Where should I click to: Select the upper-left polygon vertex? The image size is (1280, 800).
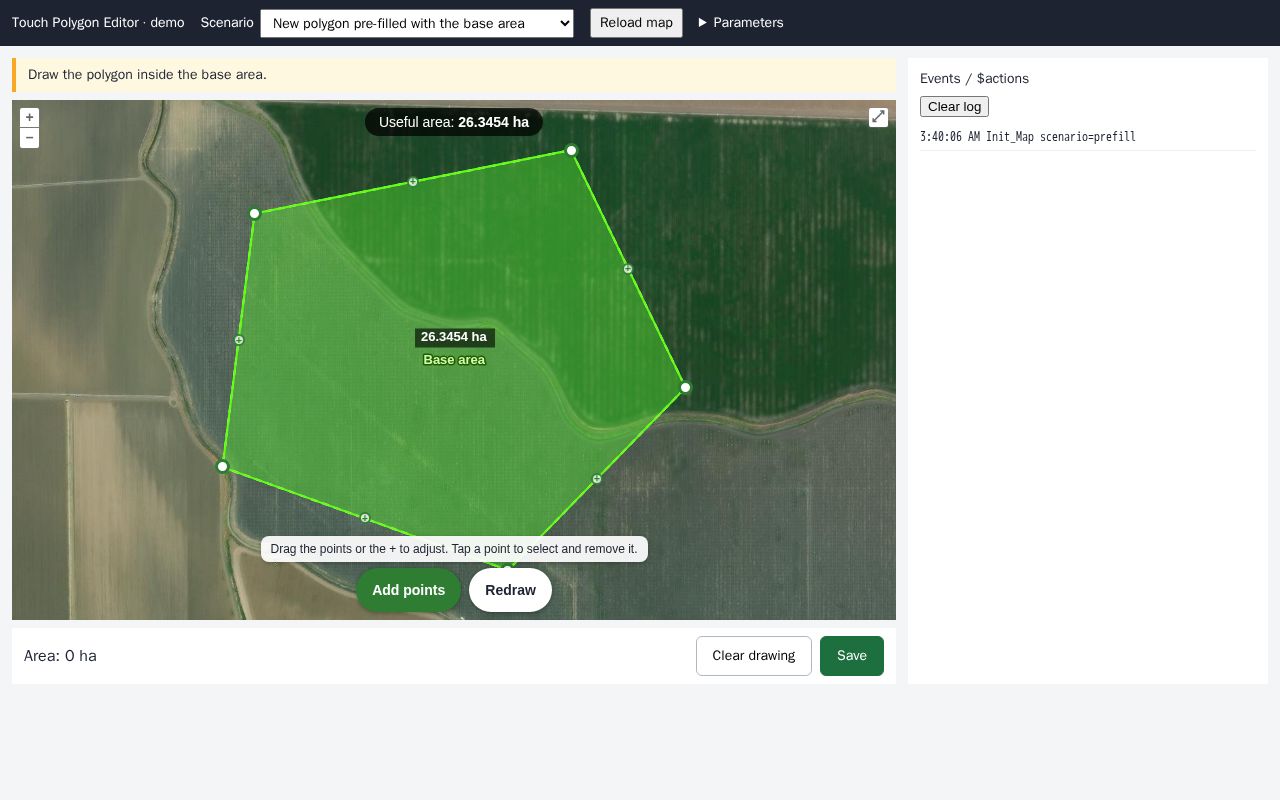tap(254, 214)
